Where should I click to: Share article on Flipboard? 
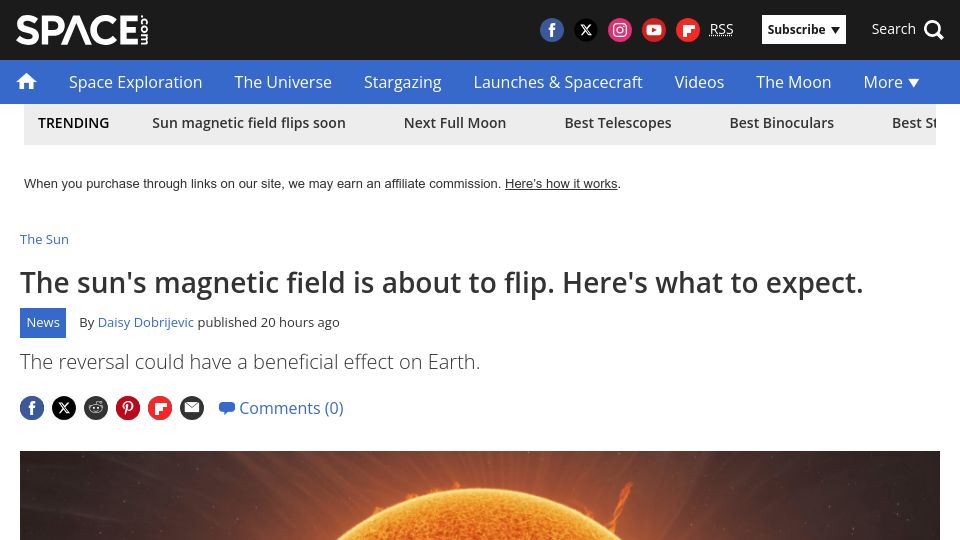[160, 408]
